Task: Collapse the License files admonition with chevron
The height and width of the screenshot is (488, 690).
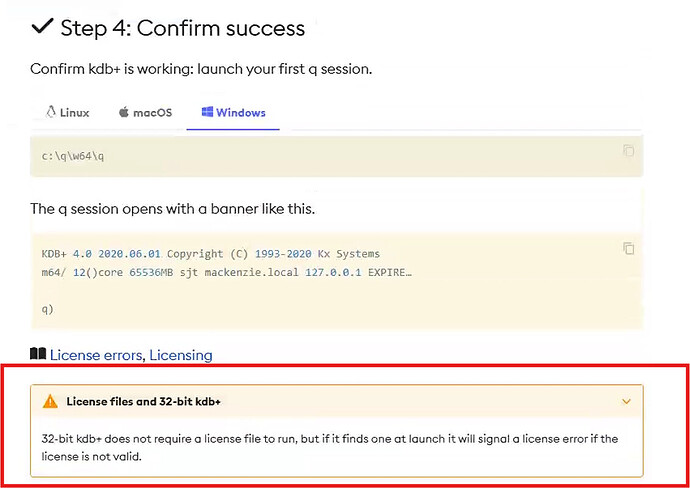Action: tap(626, 401)
